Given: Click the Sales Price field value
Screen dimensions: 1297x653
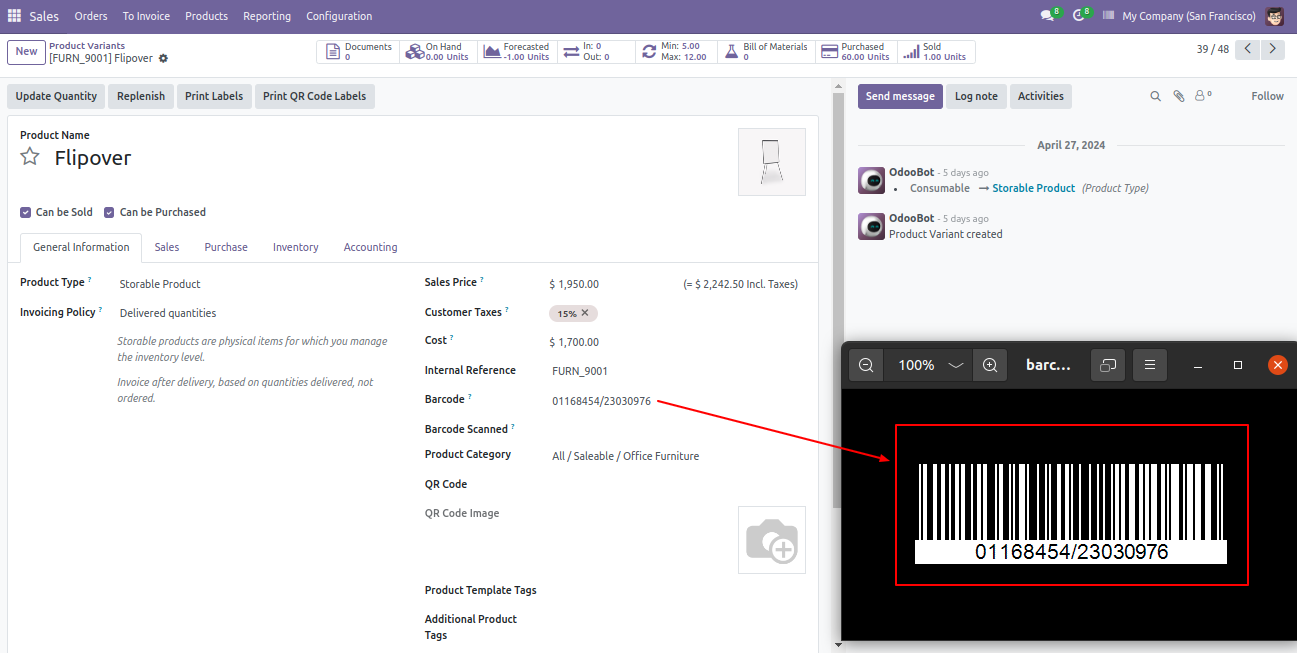Looking at the screenshot, I should tap(575, 284).
